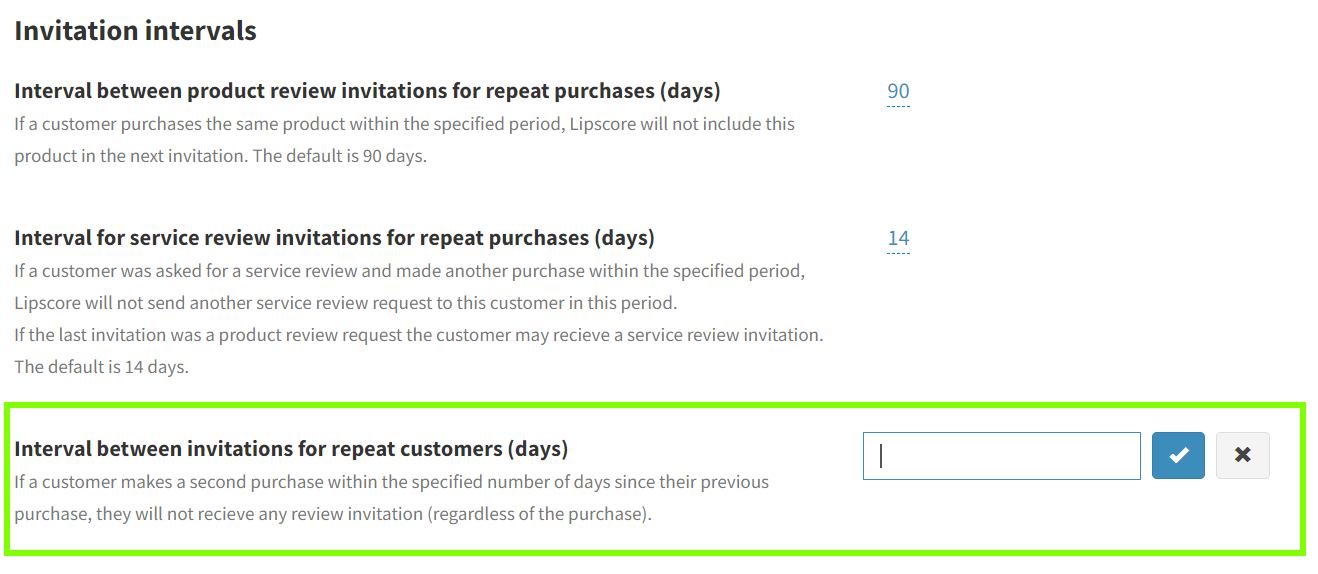The image size is (1318, 574).
Task: Click the repeat customers invitations interval label
Action: (x=291, y=448)
